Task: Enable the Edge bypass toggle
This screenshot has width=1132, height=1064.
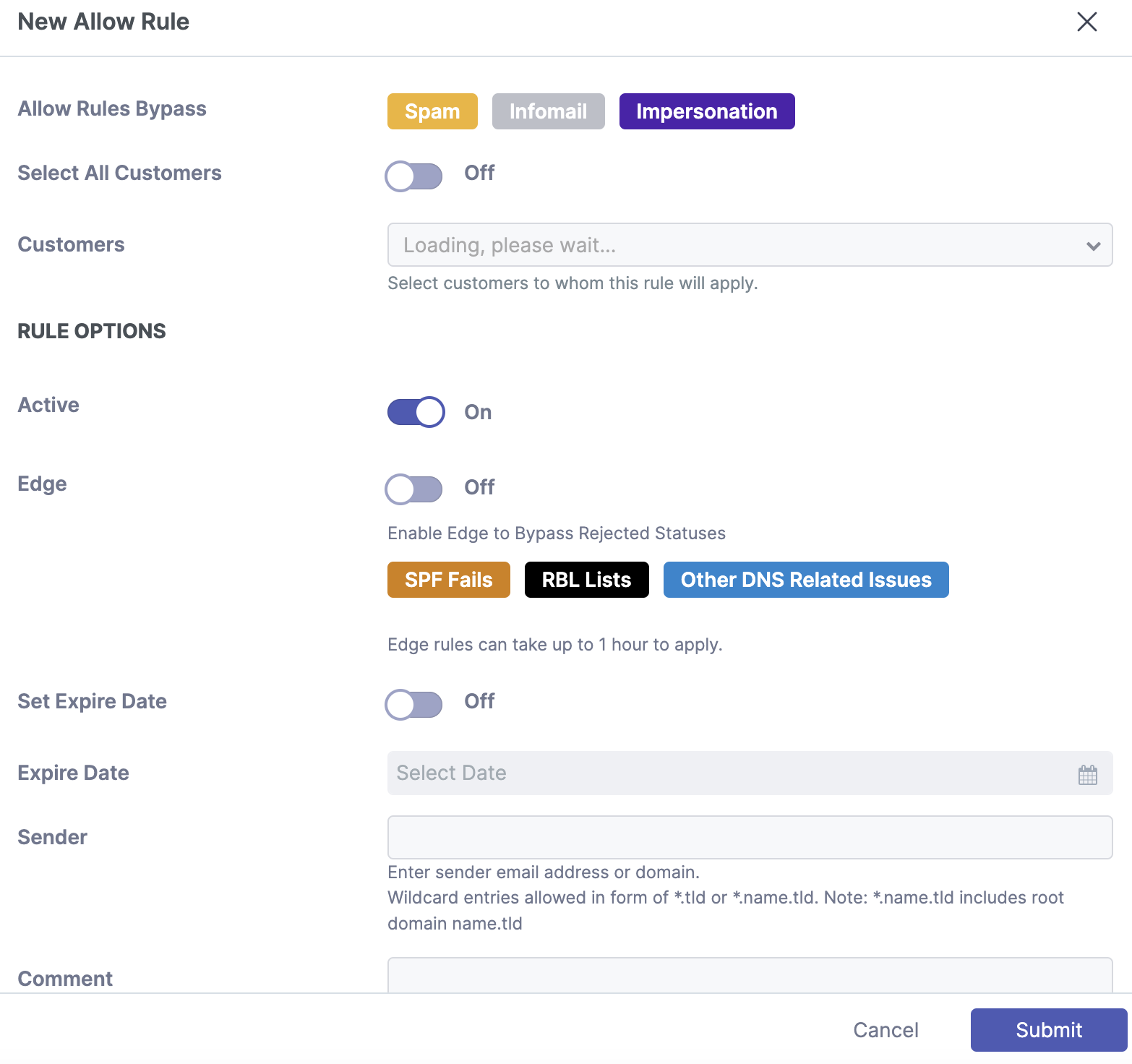Action: coord(413,489)
